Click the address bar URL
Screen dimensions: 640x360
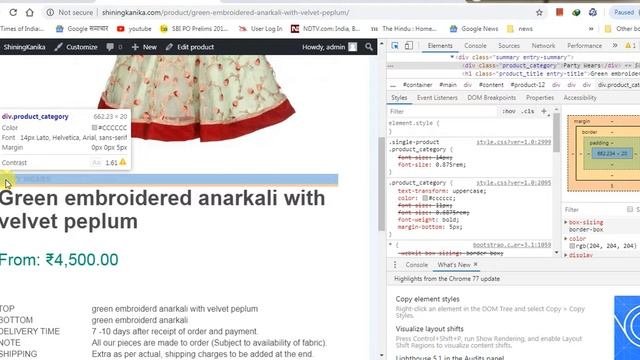[x=225, y=13]
